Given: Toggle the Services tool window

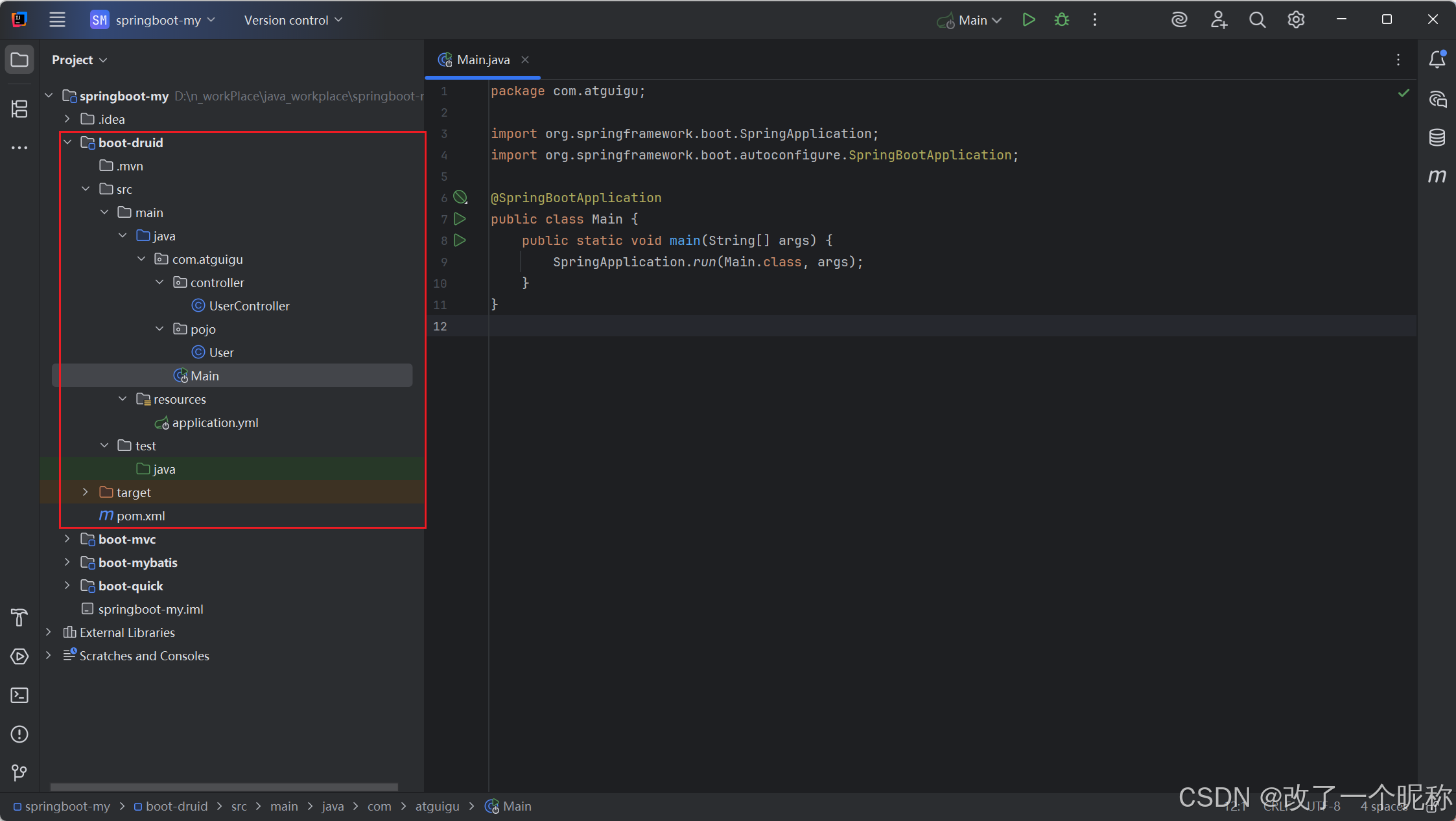Looking at the screenshot, I should click(19, 656).
